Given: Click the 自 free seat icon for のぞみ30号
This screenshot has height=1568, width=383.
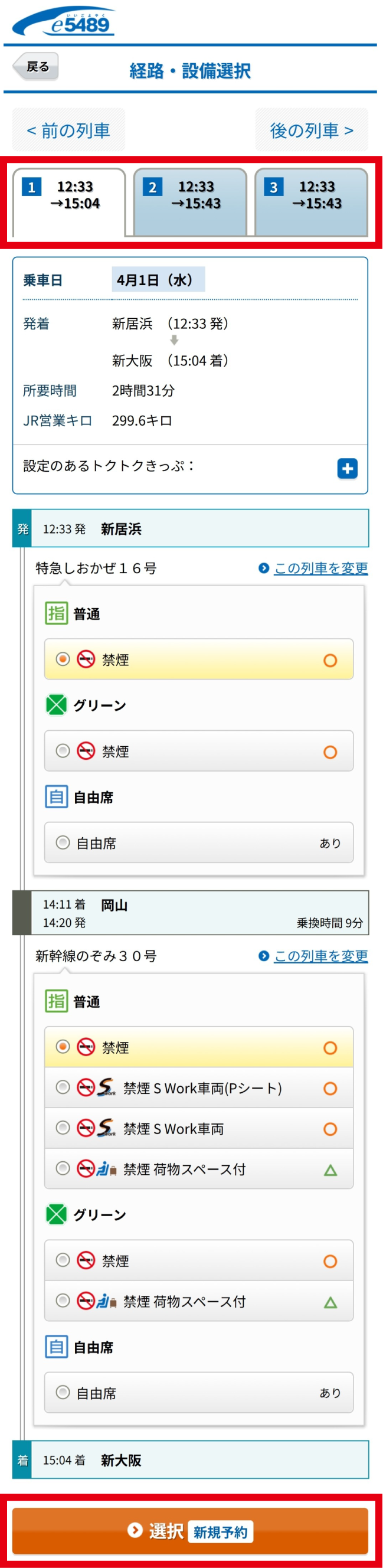Looking at the screenshot, I should [56, 1347].
